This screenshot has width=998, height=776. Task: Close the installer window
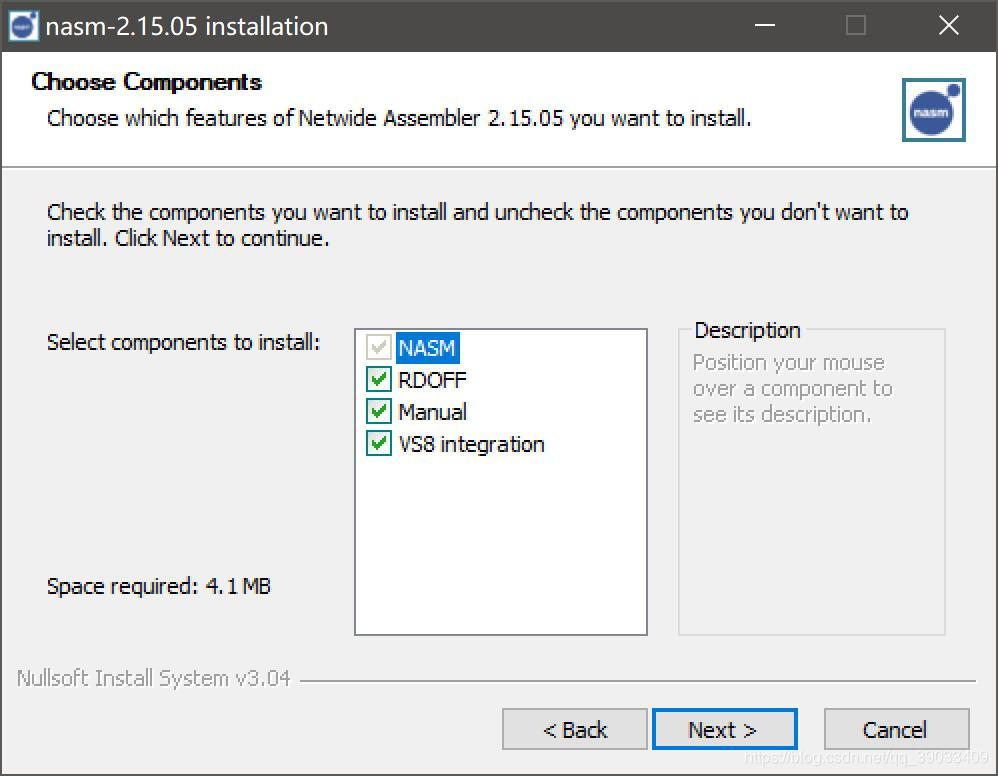coord(948,26)
